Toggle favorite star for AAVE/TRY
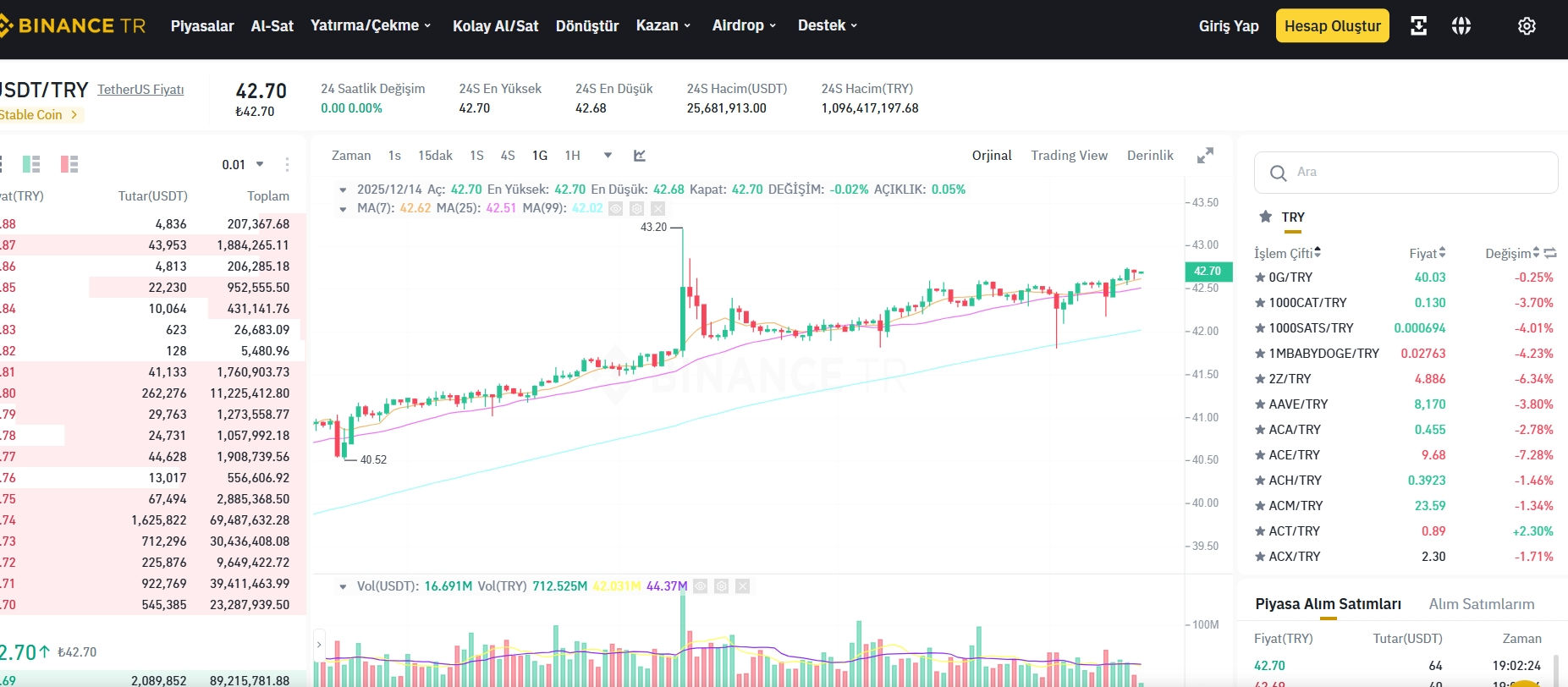This screenshot has height=687, width=1568. pos(1260,404)
